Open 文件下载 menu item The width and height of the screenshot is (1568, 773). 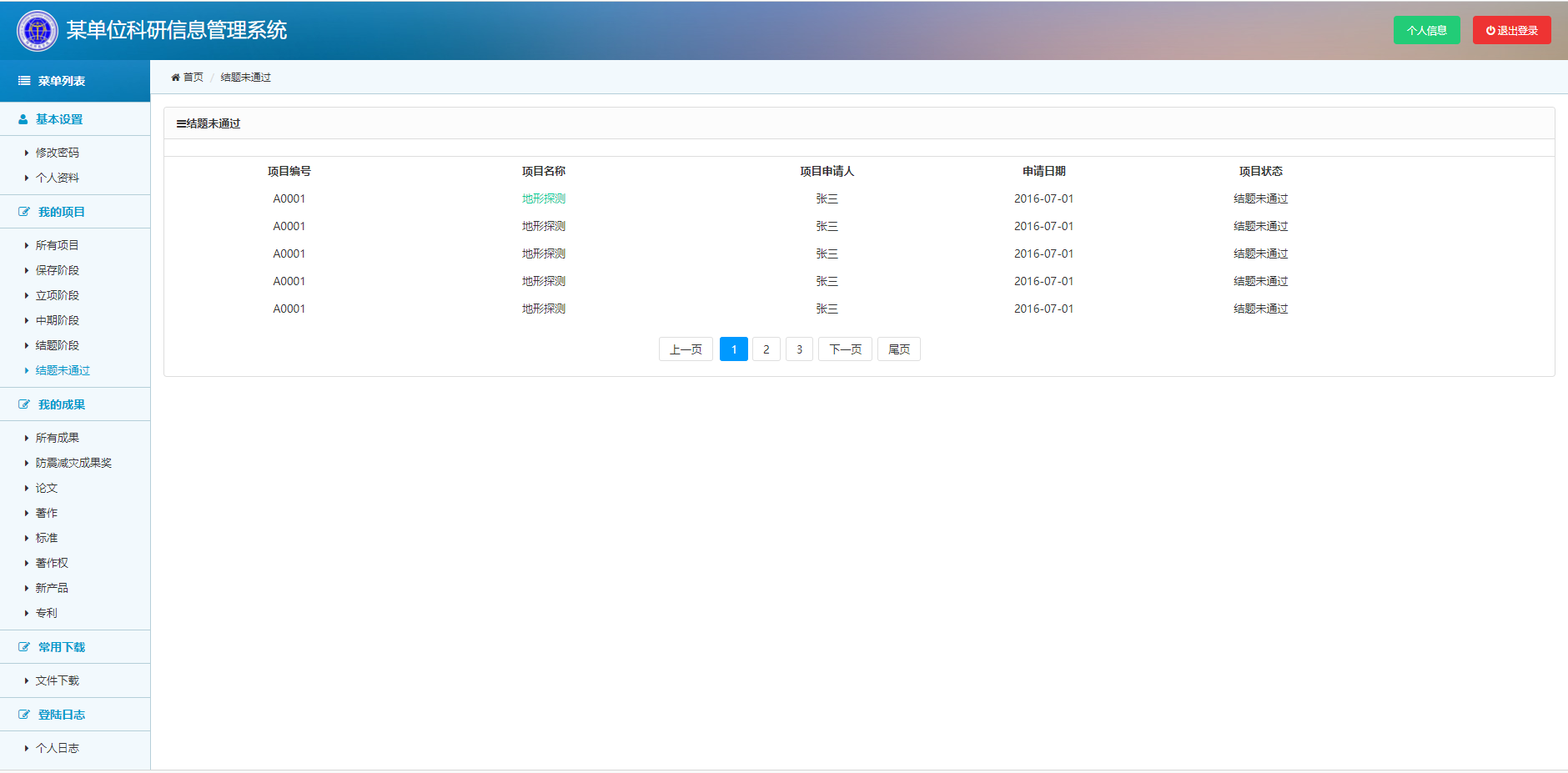(58, 680)
